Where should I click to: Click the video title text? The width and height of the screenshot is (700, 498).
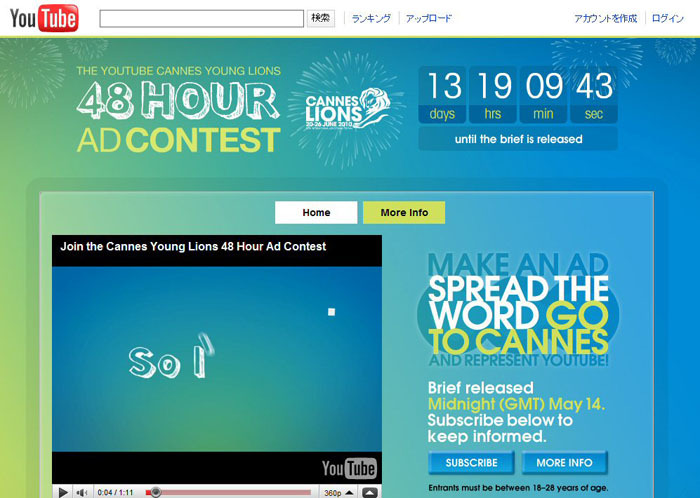193,246
